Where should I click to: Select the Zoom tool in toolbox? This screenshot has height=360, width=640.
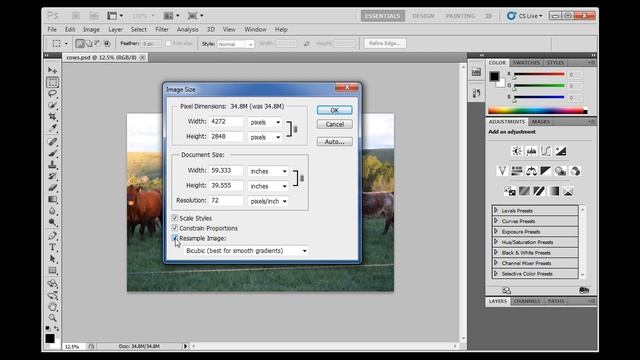(52, 318)
